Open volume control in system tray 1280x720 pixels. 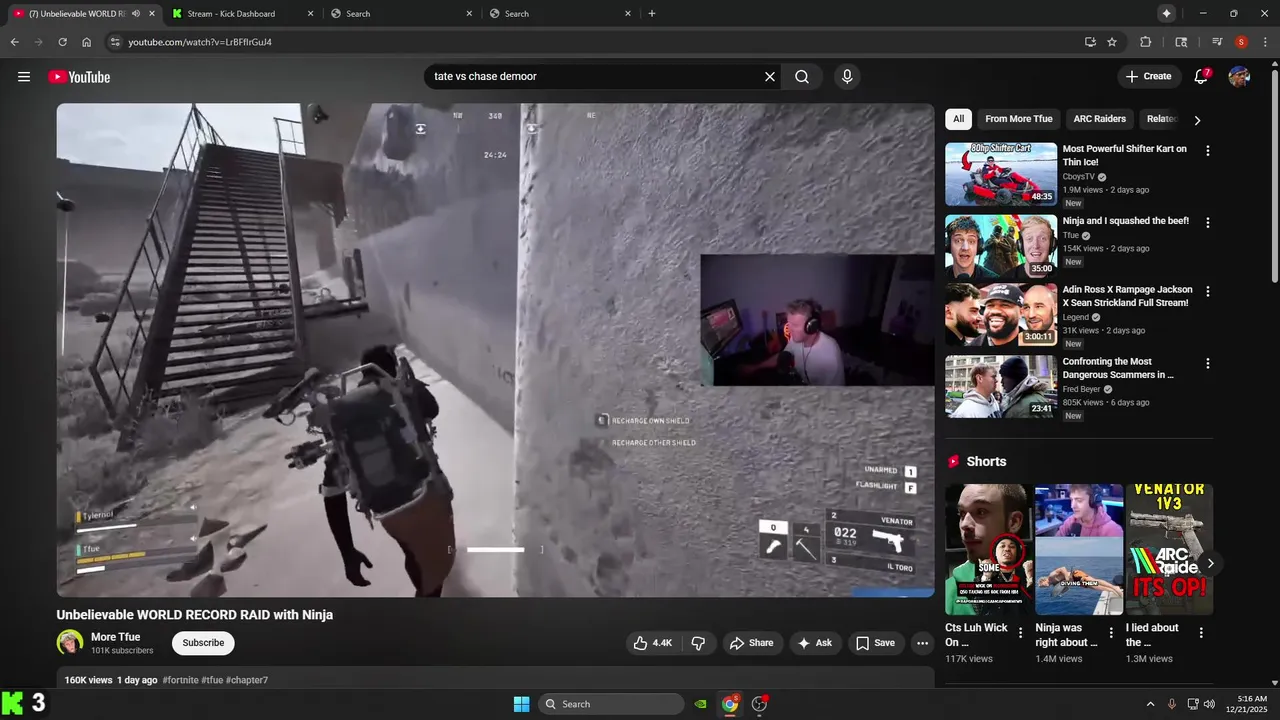(1209, 704)
